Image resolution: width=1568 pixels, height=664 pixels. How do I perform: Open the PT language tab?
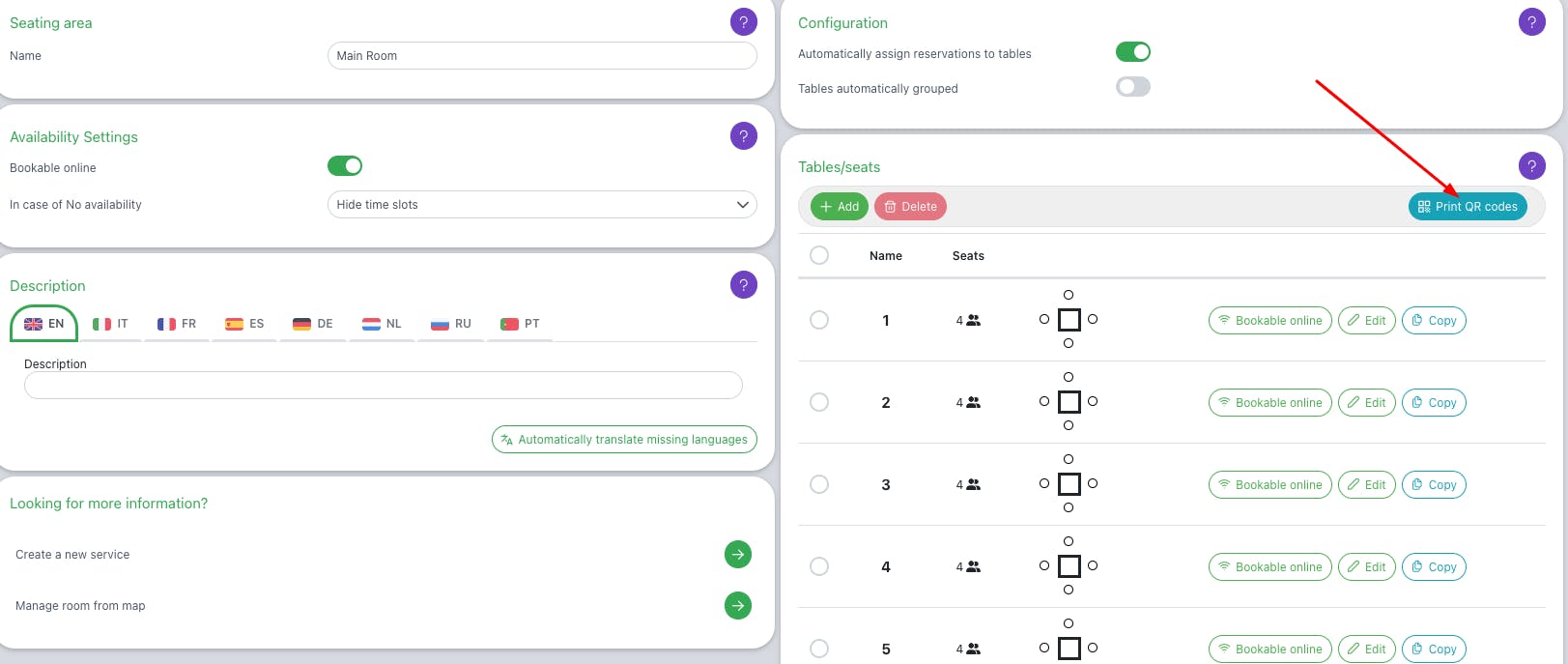[521, 324]
